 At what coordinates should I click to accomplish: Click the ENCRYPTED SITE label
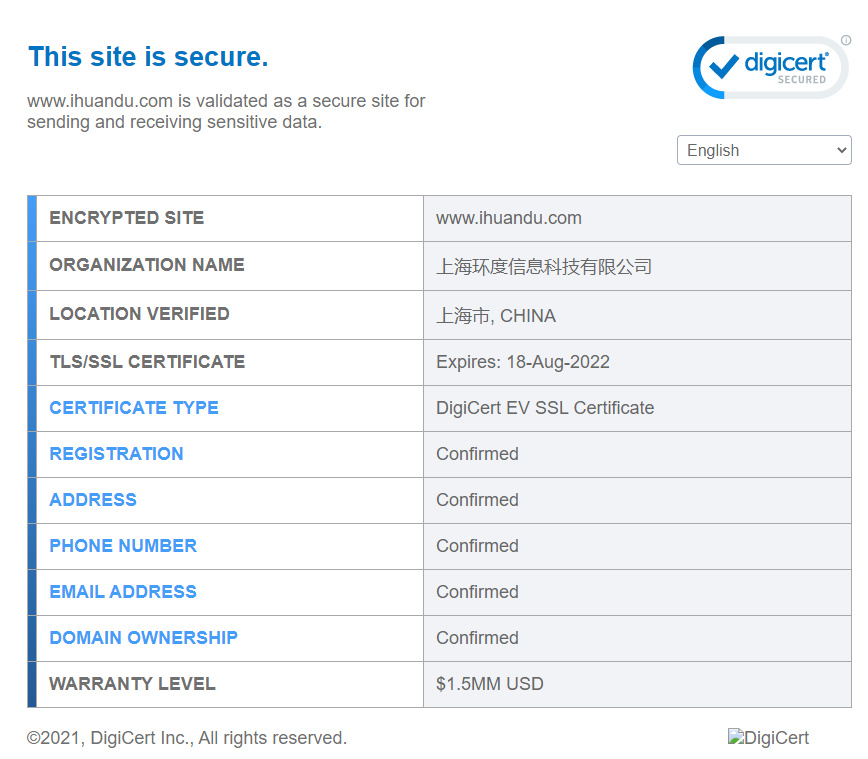tap(127, 218)
